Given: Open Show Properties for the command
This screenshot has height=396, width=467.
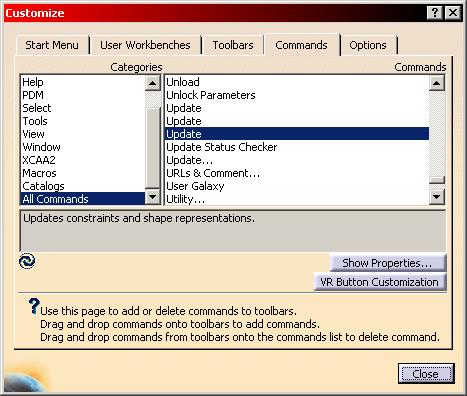Looking at the screenshot, I should (387, 263).
